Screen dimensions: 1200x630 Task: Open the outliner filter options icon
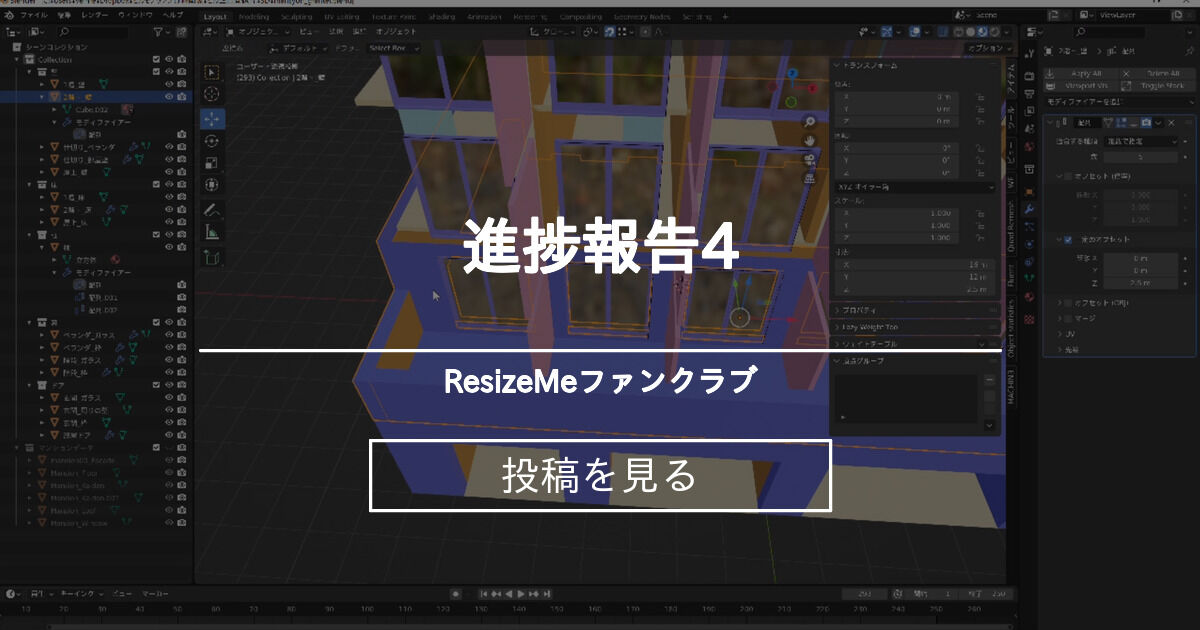pyautogui.click(x=159, y=32)
